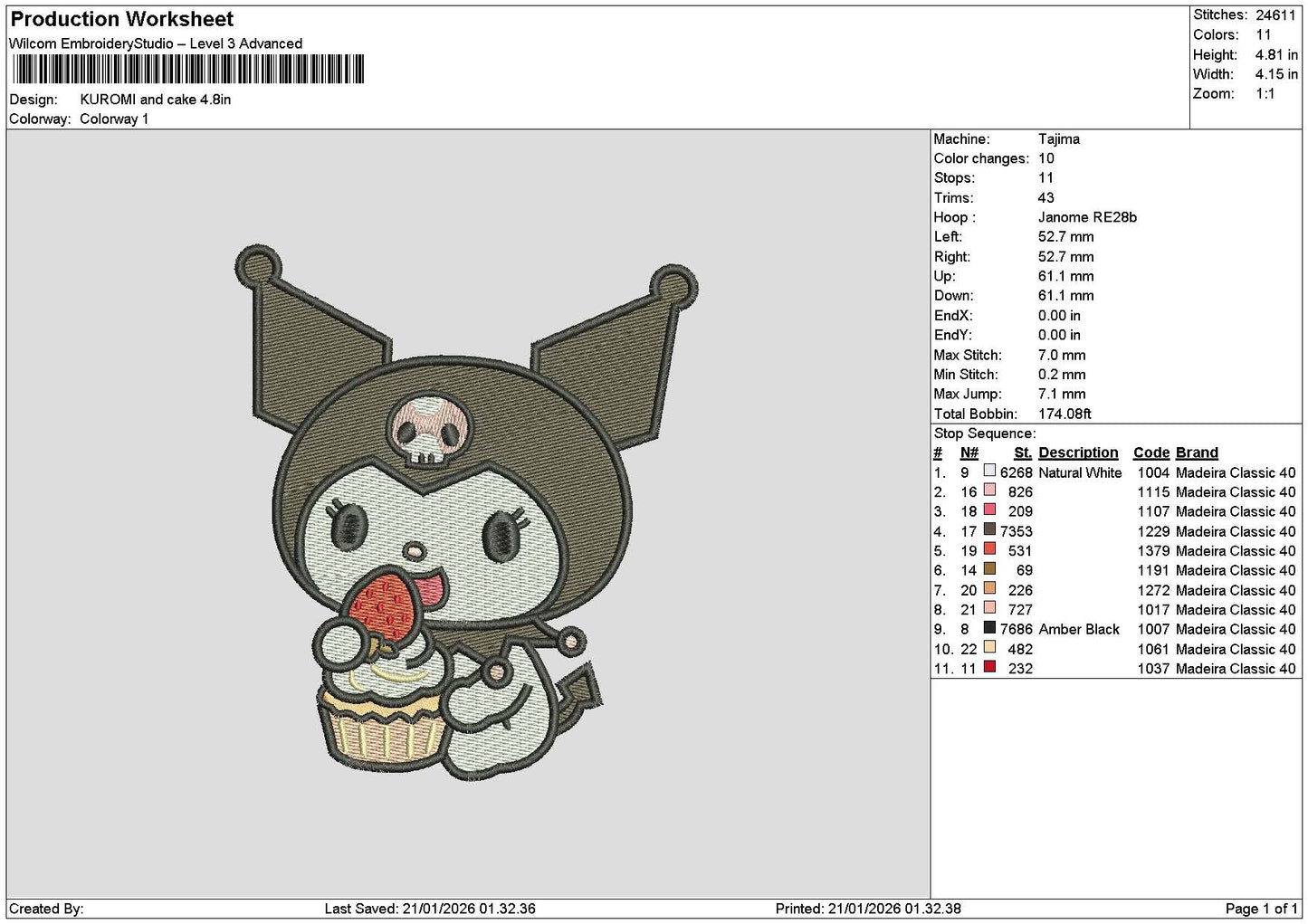Click the Trims value 43
Viewport: 1308px width, 924px height.
pos(1046,198)
